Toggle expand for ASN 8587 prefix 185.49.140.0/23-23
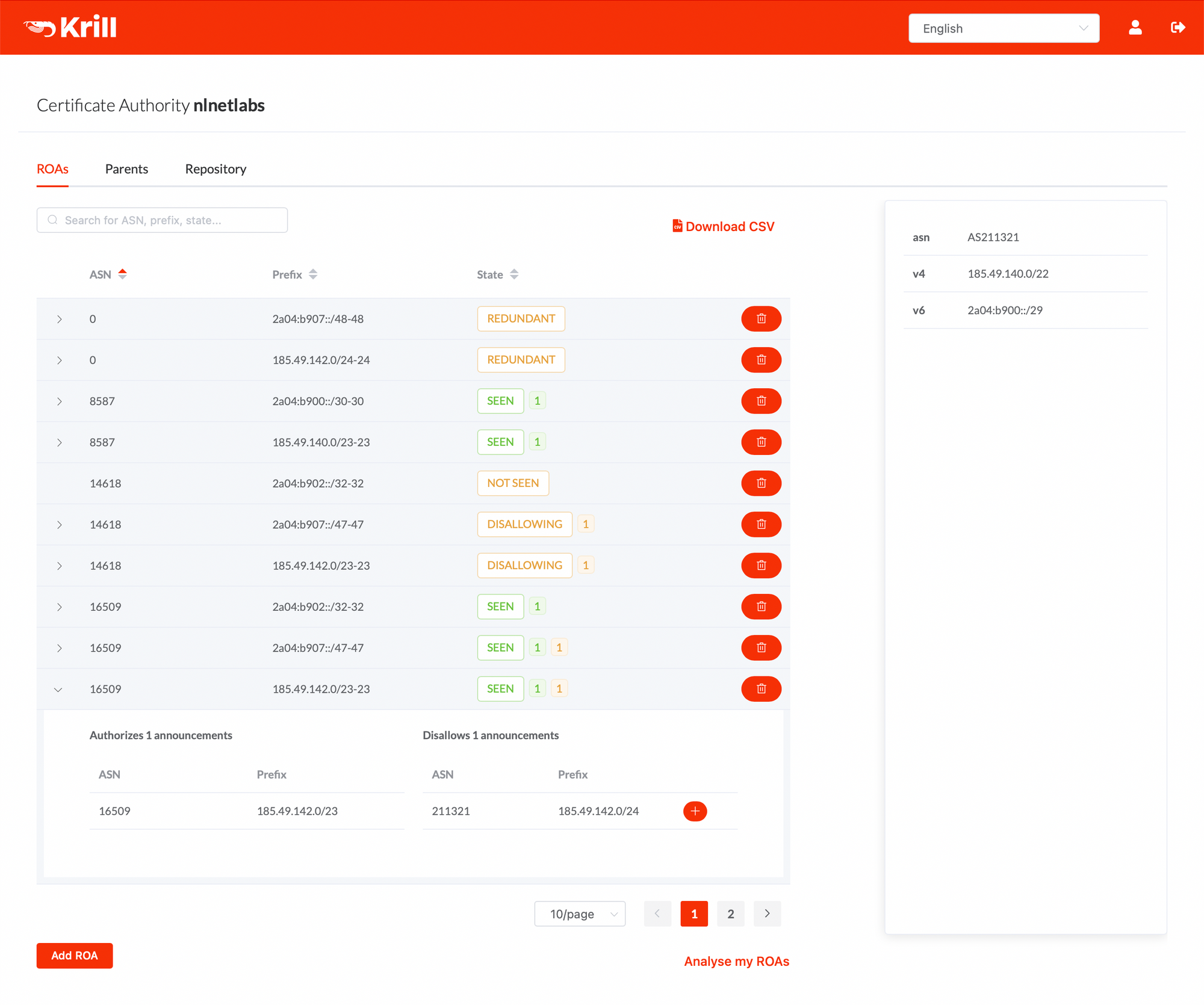 60,441
